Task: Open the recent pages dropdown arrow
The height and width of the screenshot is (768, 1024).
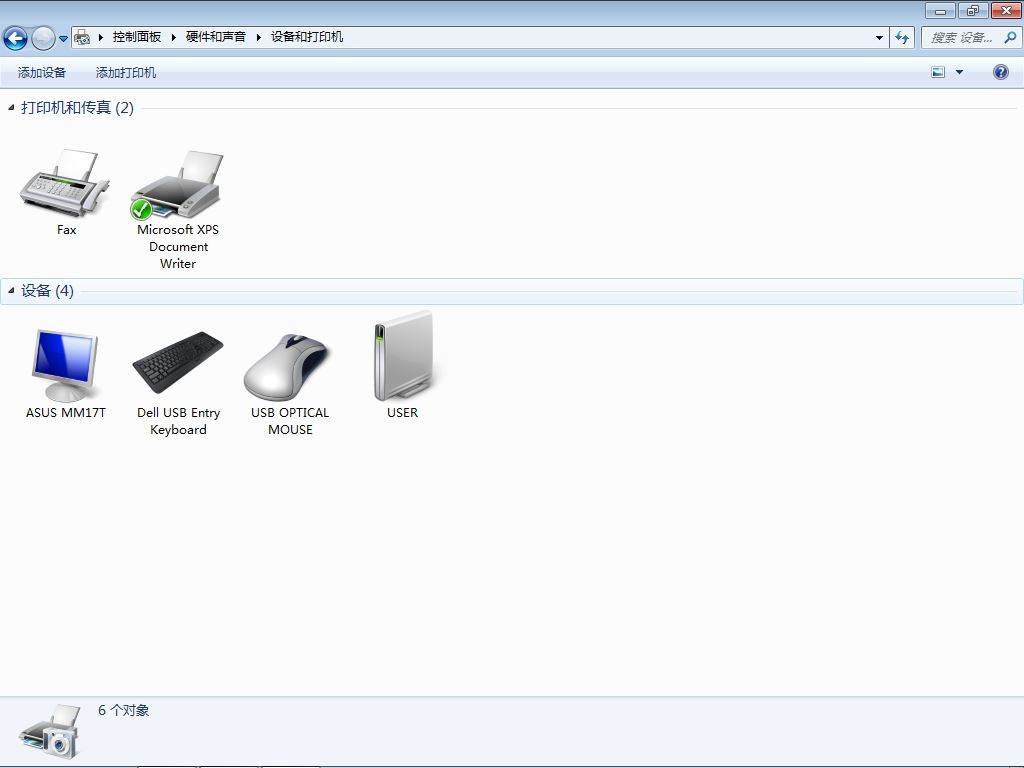Action: [63, 39]
